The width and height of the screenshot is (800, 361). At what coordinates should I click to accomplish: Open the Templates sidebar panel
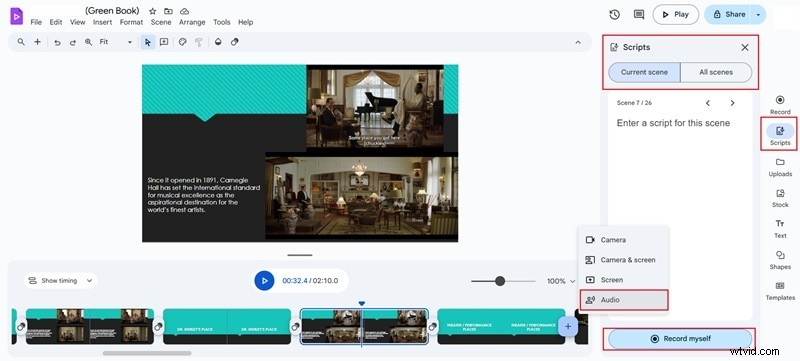(780, 291)
